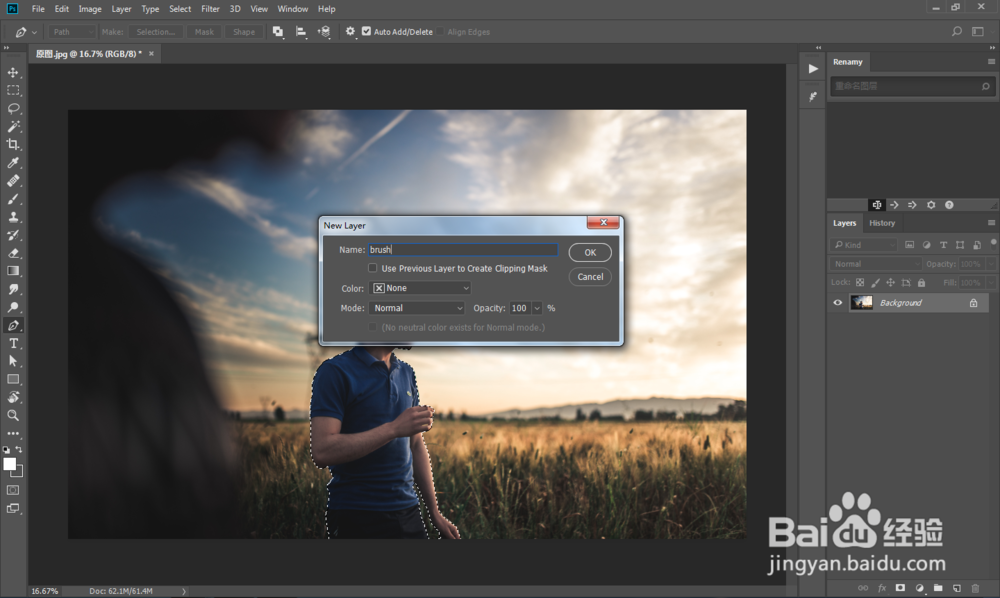Open path arrangement options
Viewport: 1000px width, 598px height.
(324, 32)
